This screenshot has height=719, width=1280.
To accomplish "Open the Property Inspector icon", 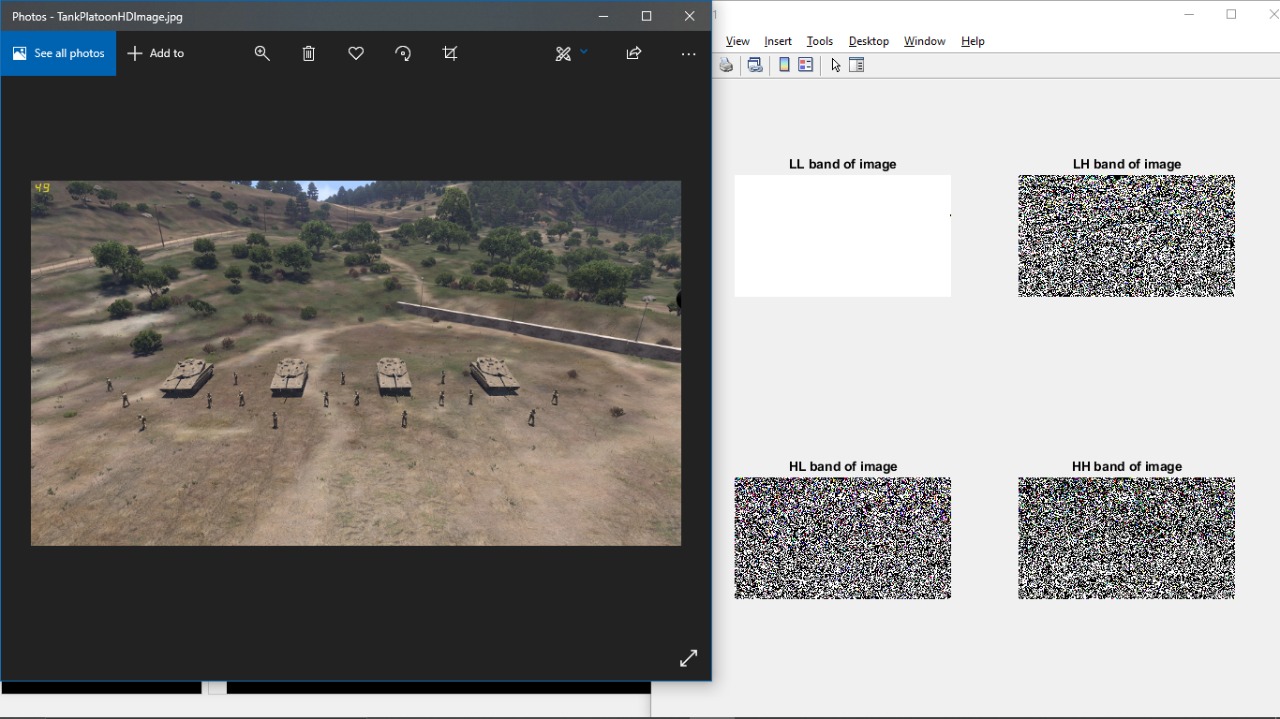I will pos(857,65).
